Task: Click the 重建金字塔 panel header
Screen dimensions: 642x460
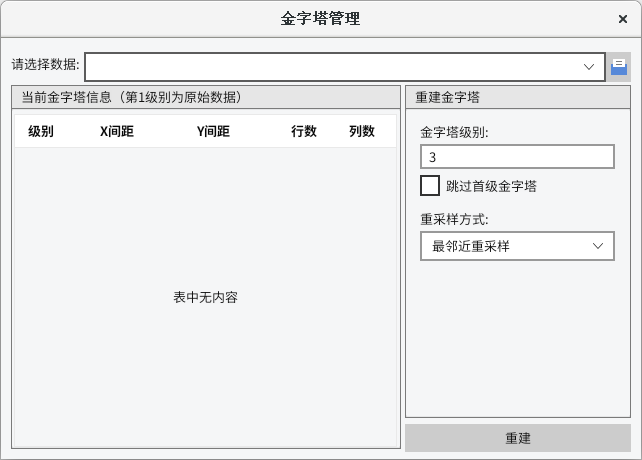Action: [x=447, y=97]
